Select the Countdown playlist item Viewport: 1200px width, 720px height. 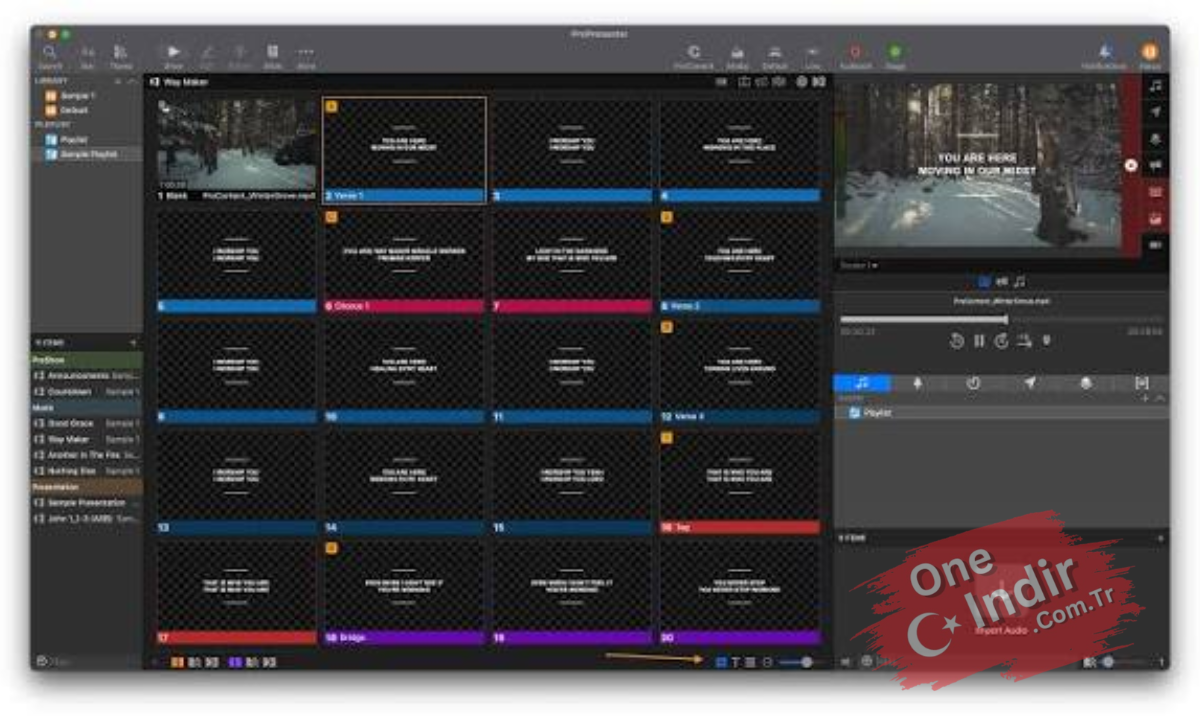coord(86,391)
